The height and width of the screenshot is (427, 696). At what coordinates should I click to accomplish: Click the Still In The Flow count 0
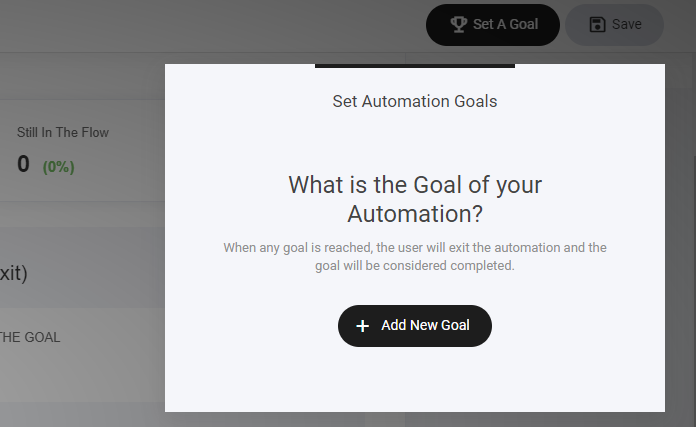point(23,165)
